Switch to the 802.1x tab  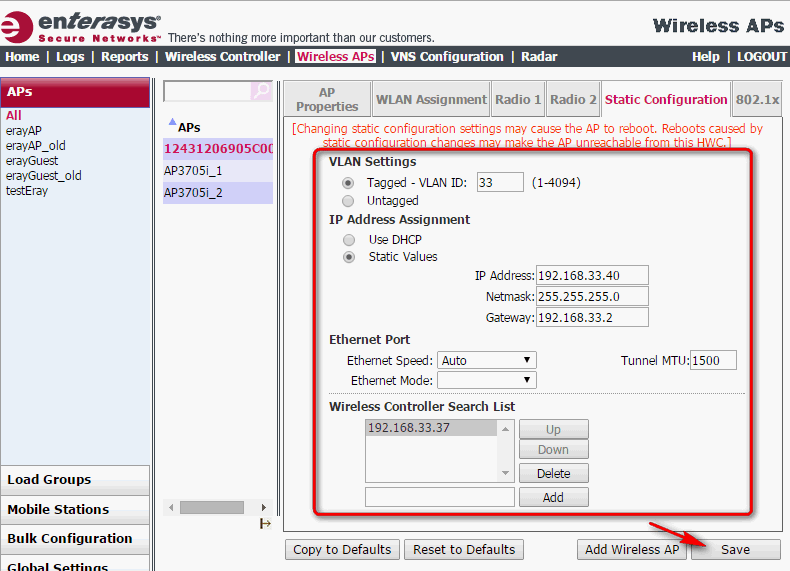point(757,99)
